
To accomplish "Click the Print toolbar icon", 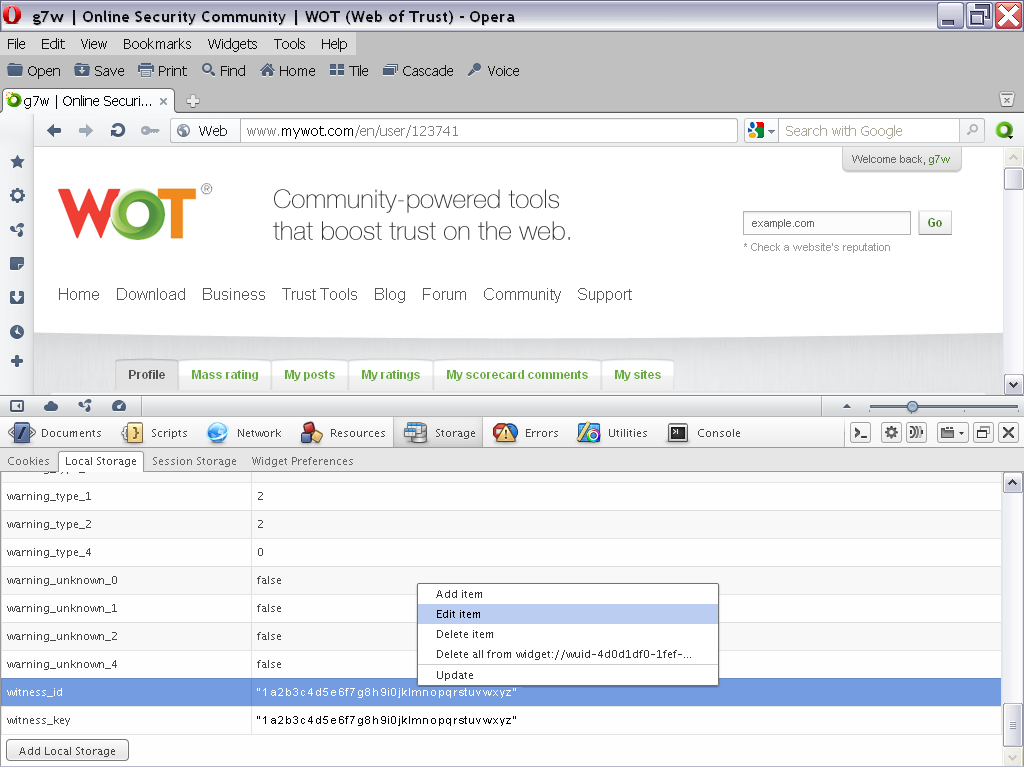I will tap(146, 70).
